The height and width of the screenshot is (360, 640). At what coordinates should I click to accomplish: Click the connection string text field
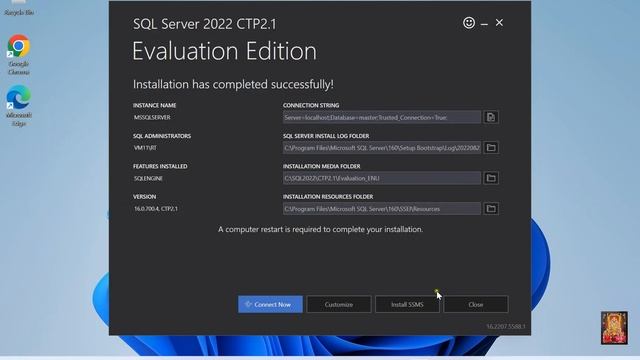pos(382,118)
